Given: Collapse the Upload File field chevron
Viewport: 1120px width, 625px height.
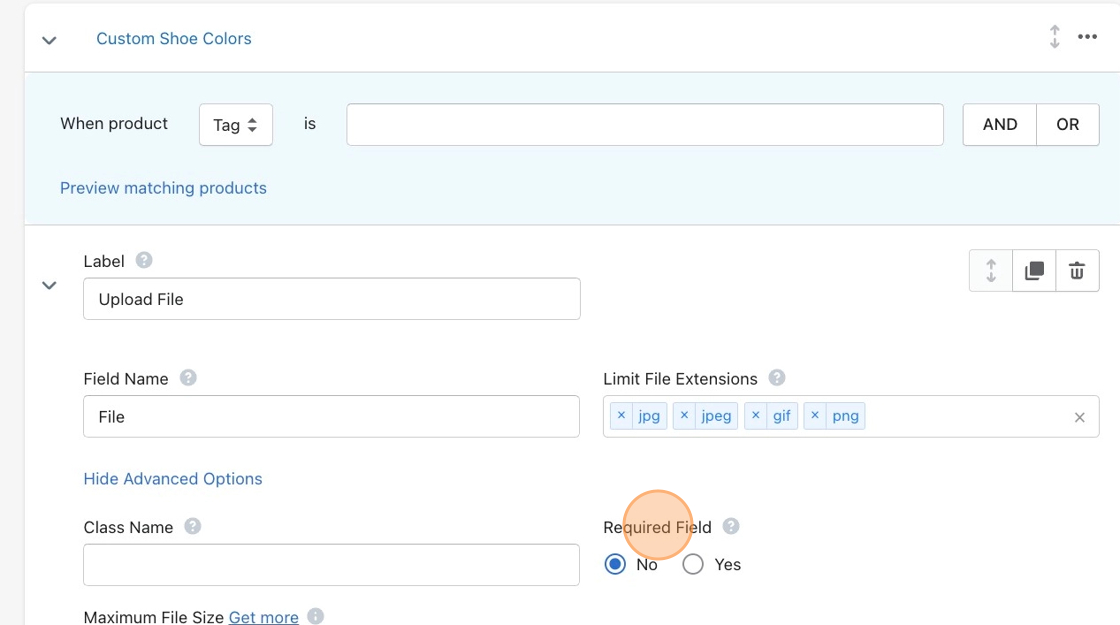Looking at the screenshot, I should pyautogui.click(x=49, y=286).
